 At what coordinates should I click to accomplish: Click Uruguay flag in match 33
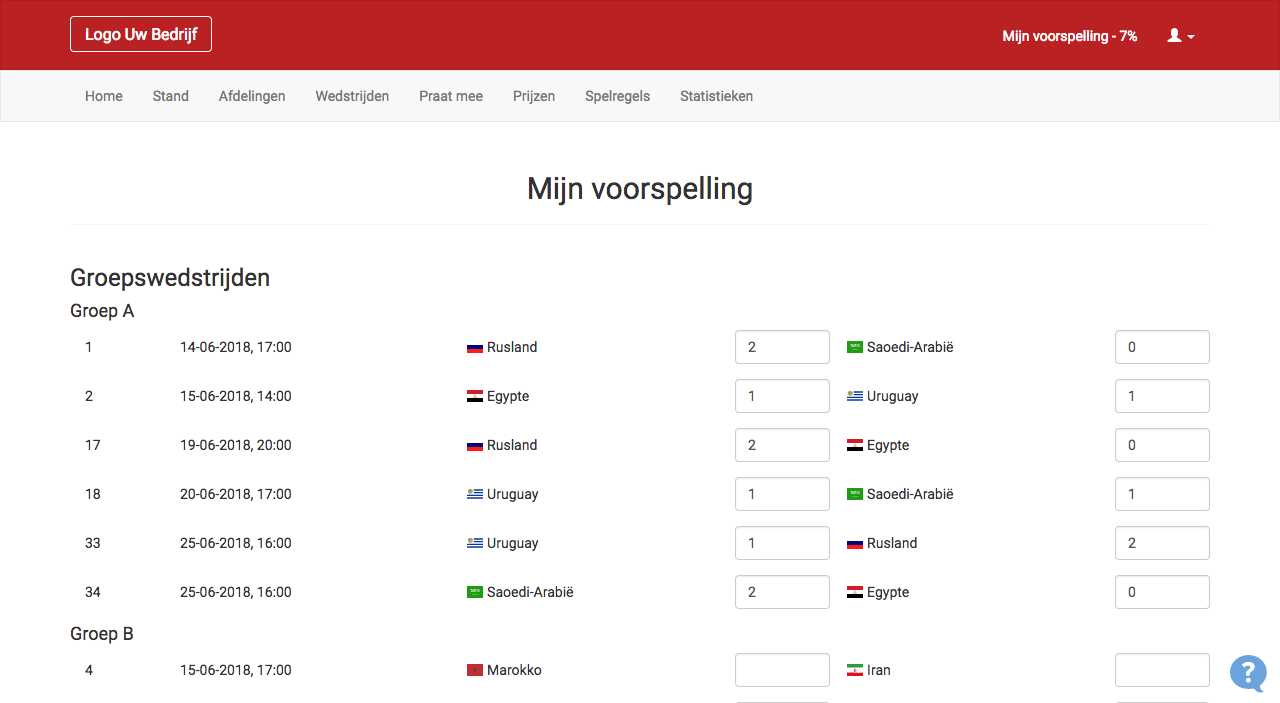tap(475, 543)
